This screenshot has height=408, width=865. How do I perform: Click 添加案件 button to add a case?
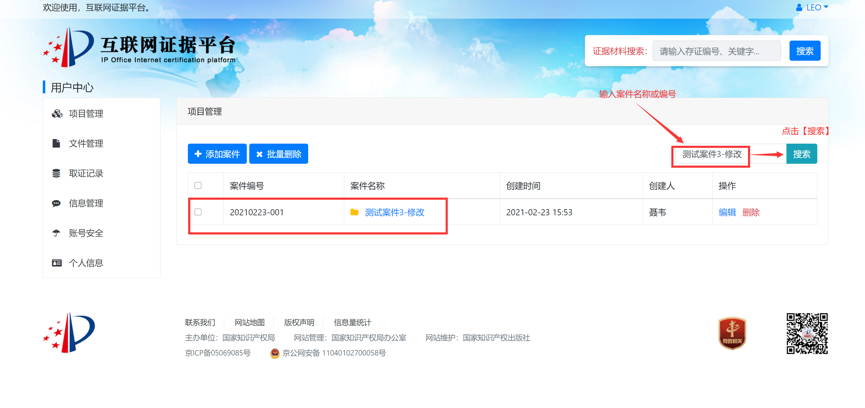pos(217,154)
